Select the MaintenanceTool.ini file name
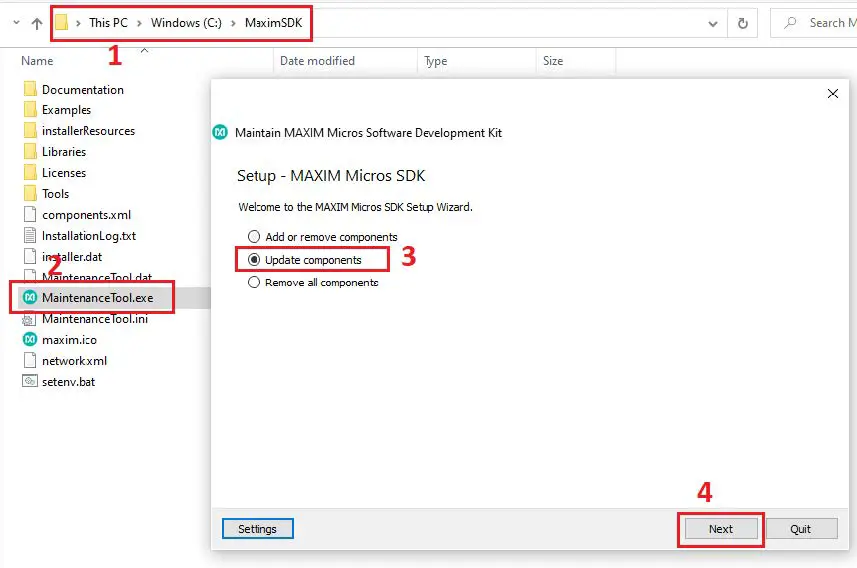This screenshot has width=857, height=568. click(95, 319)
